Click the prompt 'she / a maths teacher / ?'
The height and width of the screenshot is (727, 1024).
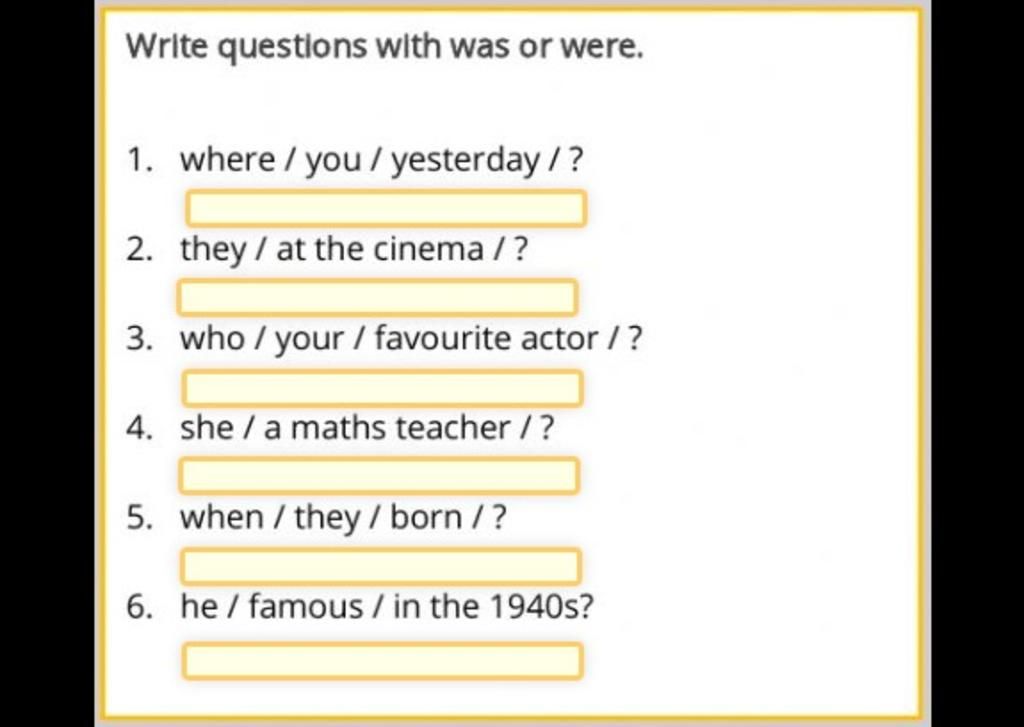[367, 428]
